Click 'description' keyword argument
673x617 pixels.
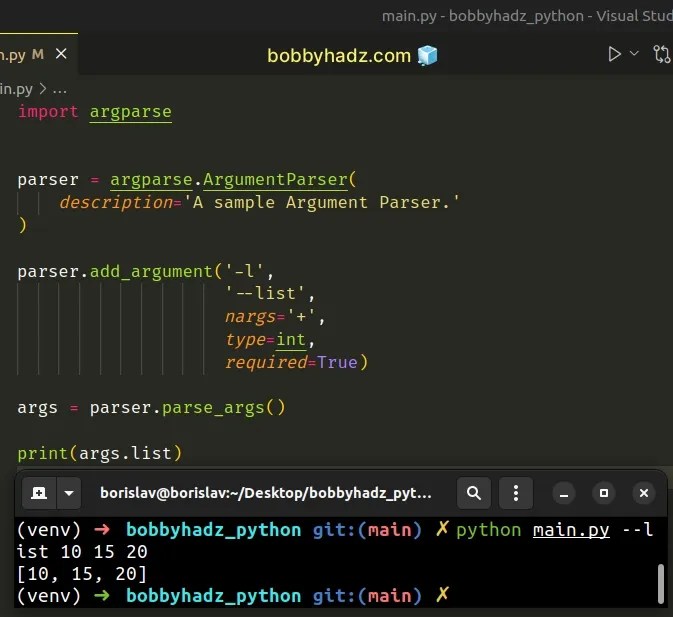(116, 203)
